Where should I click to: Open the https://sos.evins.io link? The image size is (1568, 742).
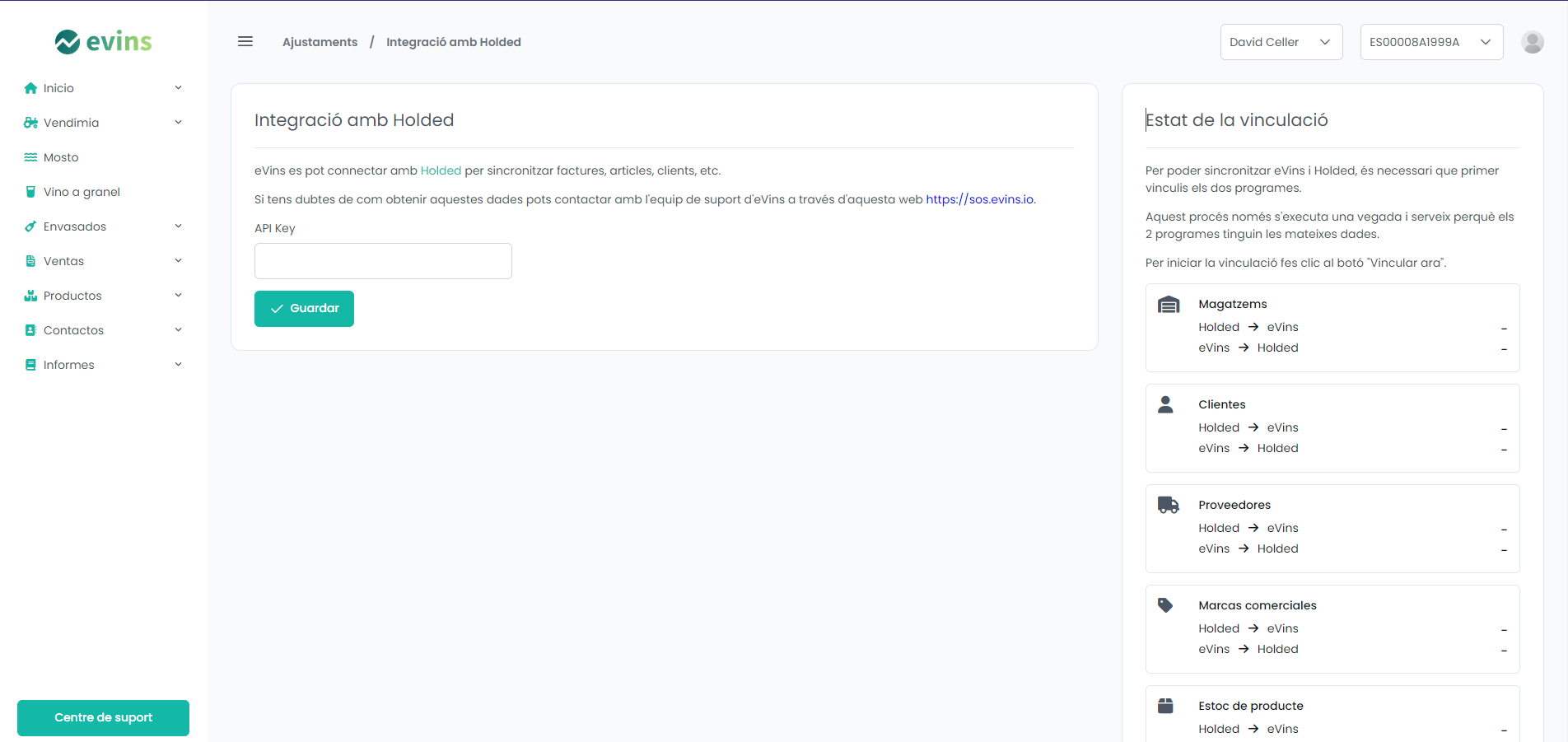[x=980, y=199]
